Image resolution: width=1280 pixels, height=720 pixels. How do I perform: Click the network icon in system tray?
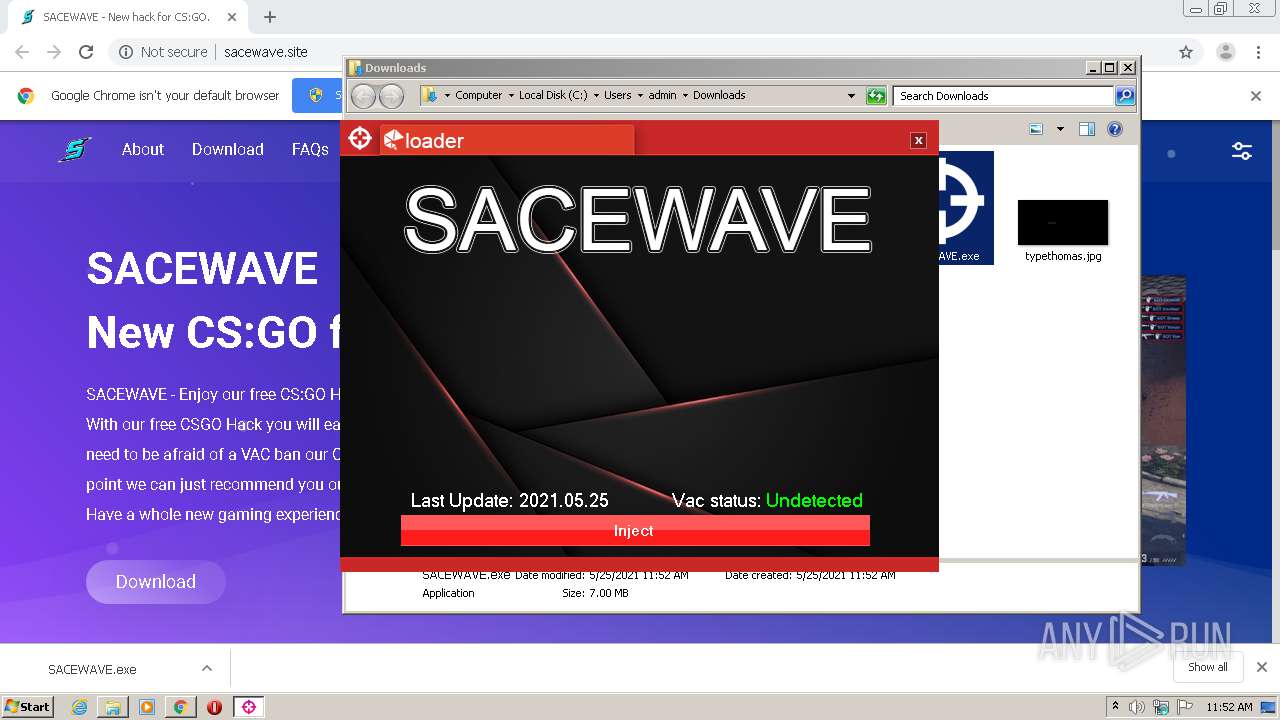(1160, 707)
